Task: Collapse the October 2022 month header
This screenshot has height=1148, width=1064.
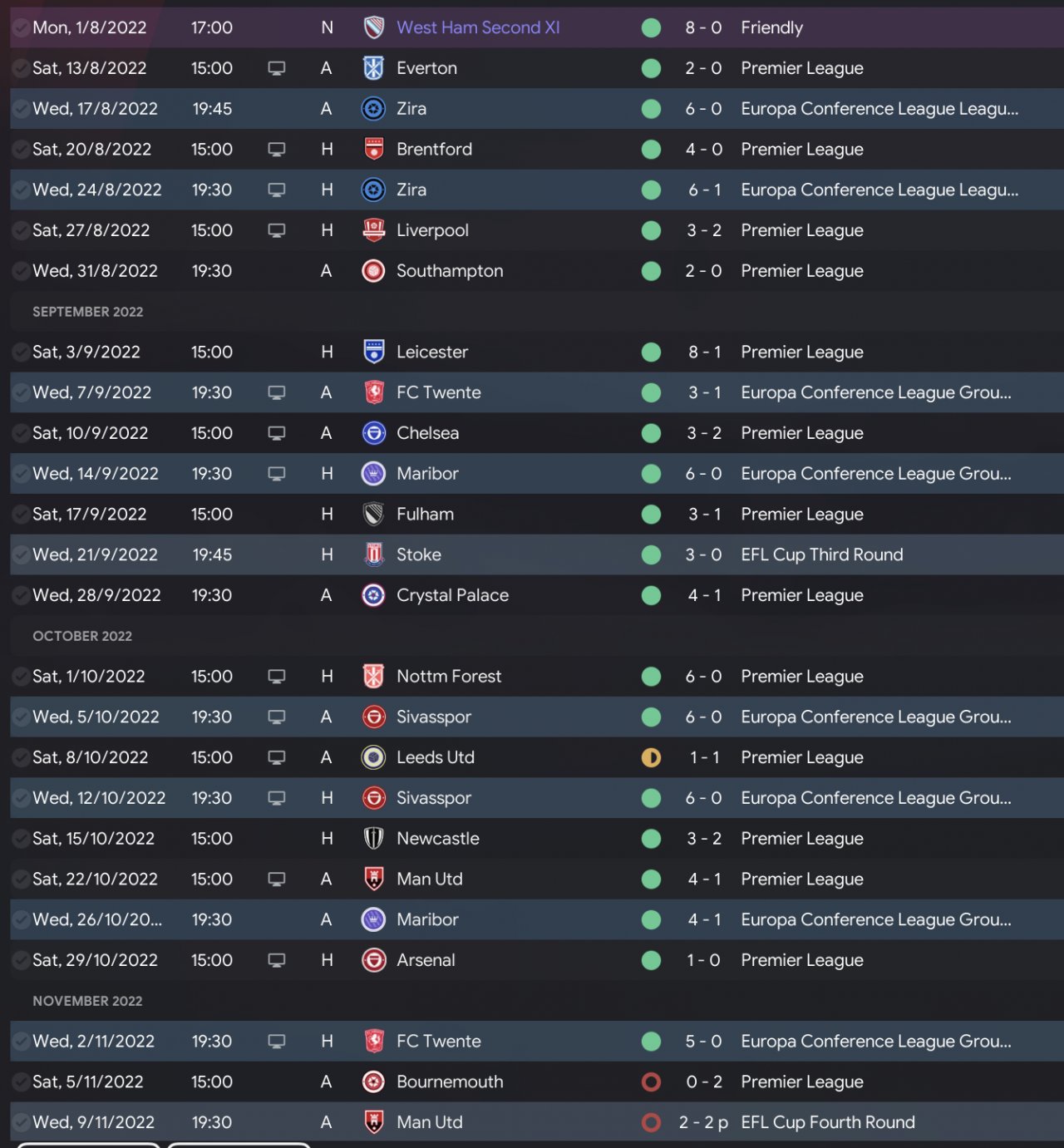Action: [x=82, y=636]
